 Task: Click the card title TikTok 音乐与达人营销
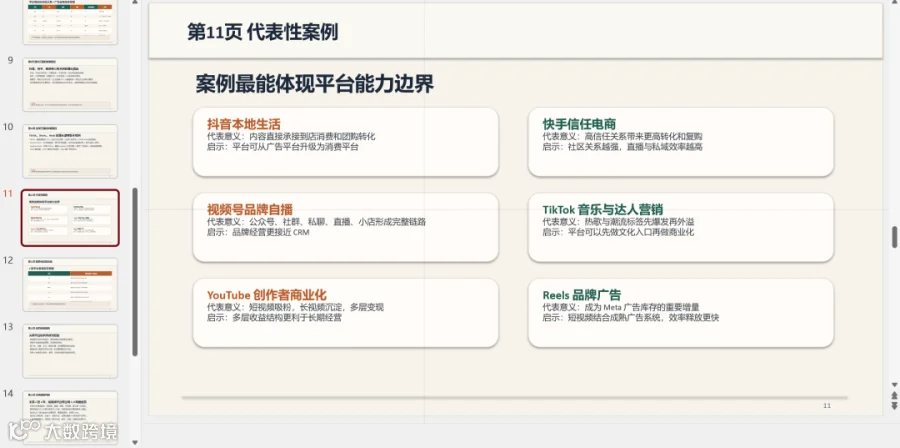[x=603, y=209]
